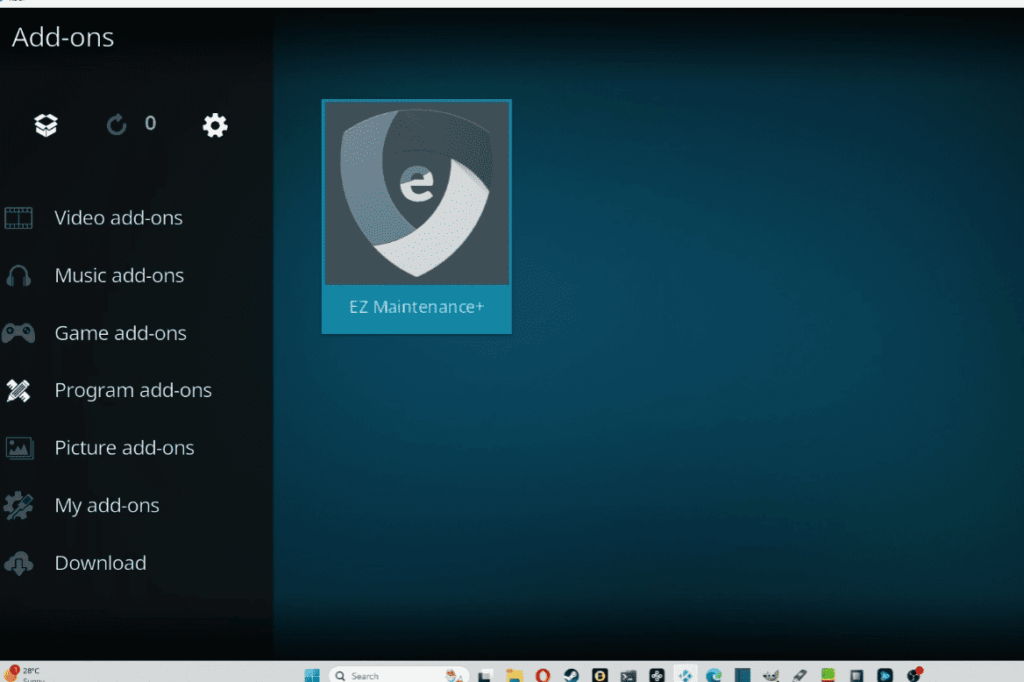1024x682 pixels.
Task: Click the film strip icon for Video add-ons
Action: tap(18, 218)
